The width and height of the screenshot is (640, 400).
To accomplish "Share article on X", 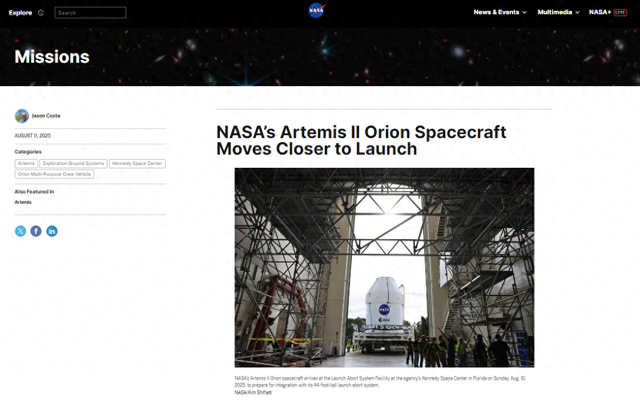I will click(x=20, y=231).
